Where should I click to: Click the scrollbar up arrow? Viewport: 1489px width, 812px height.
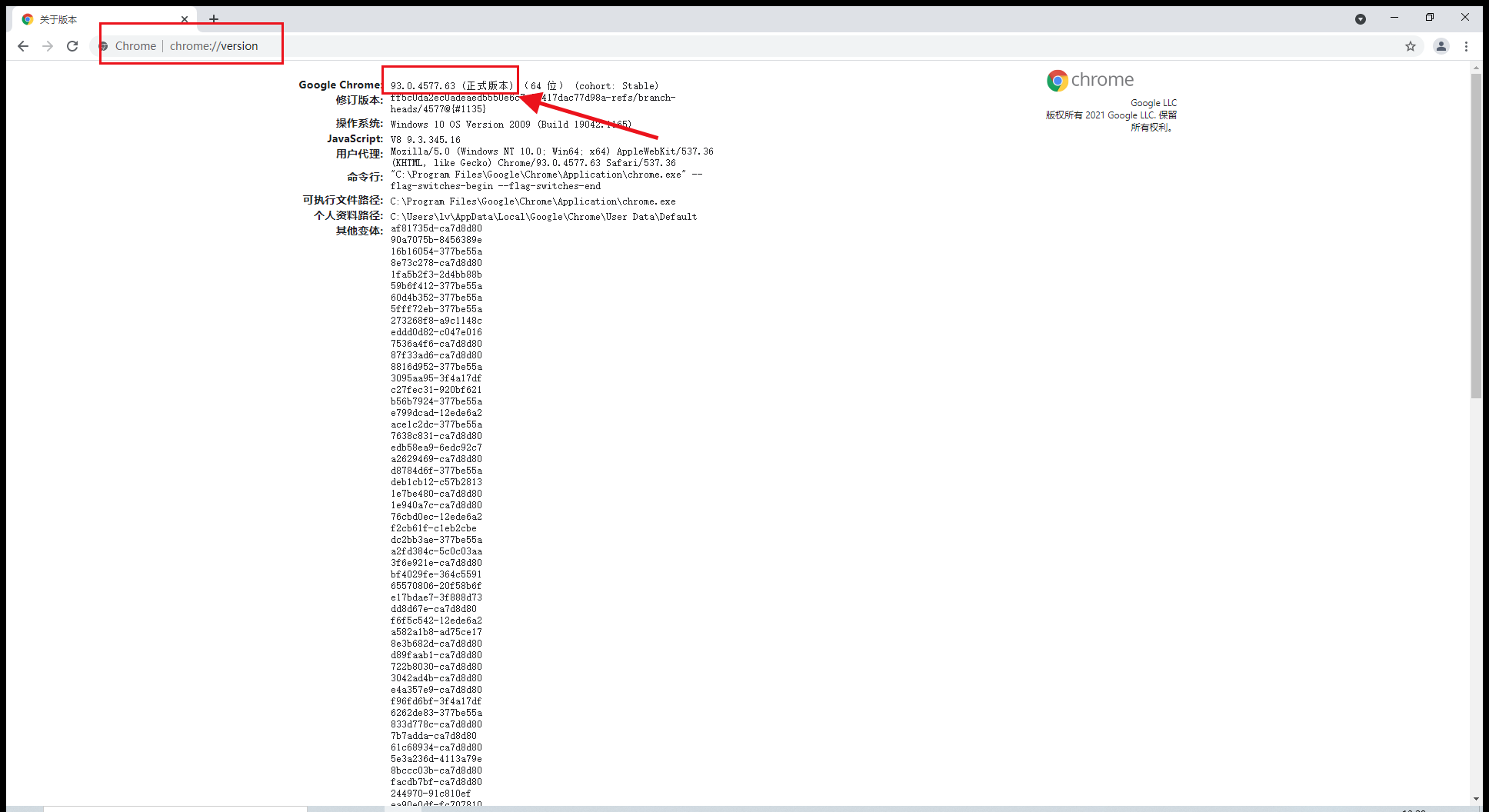(1476, 68)
